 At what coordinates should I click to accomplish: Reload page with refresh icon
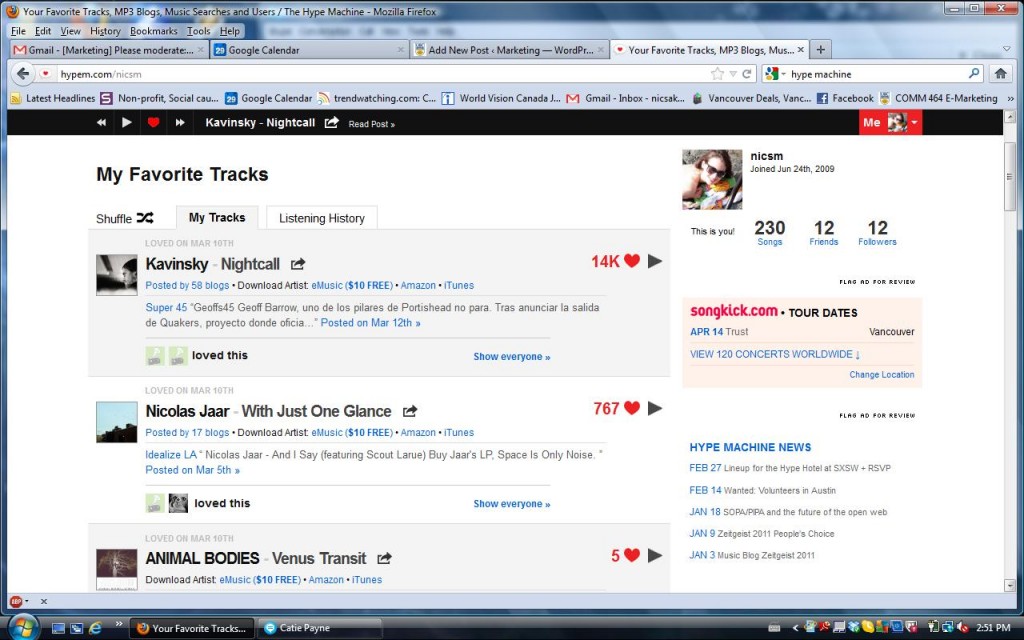746,74
